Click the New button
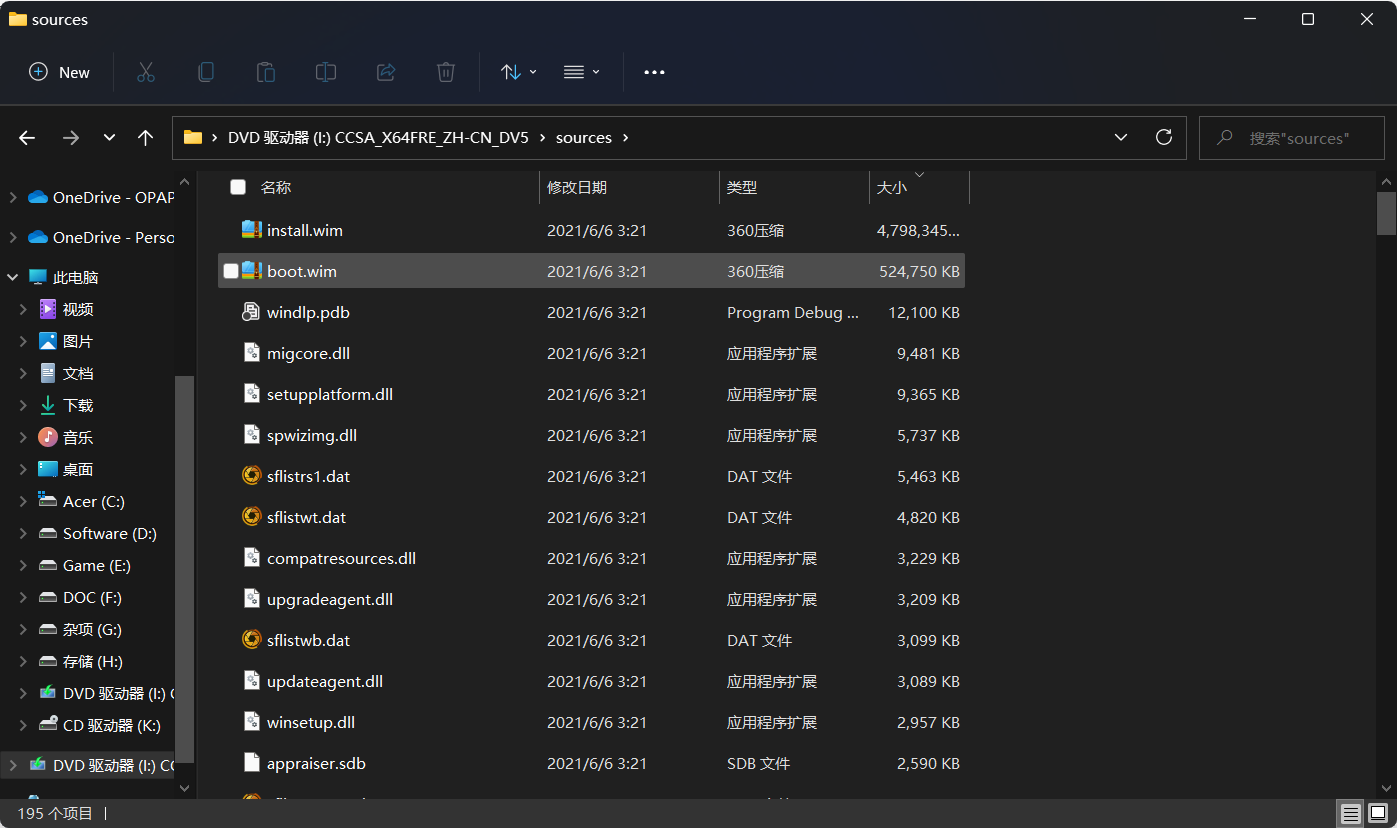This screenshot has height=828, width=1397. pyautogui.click(x=60, y=72)
